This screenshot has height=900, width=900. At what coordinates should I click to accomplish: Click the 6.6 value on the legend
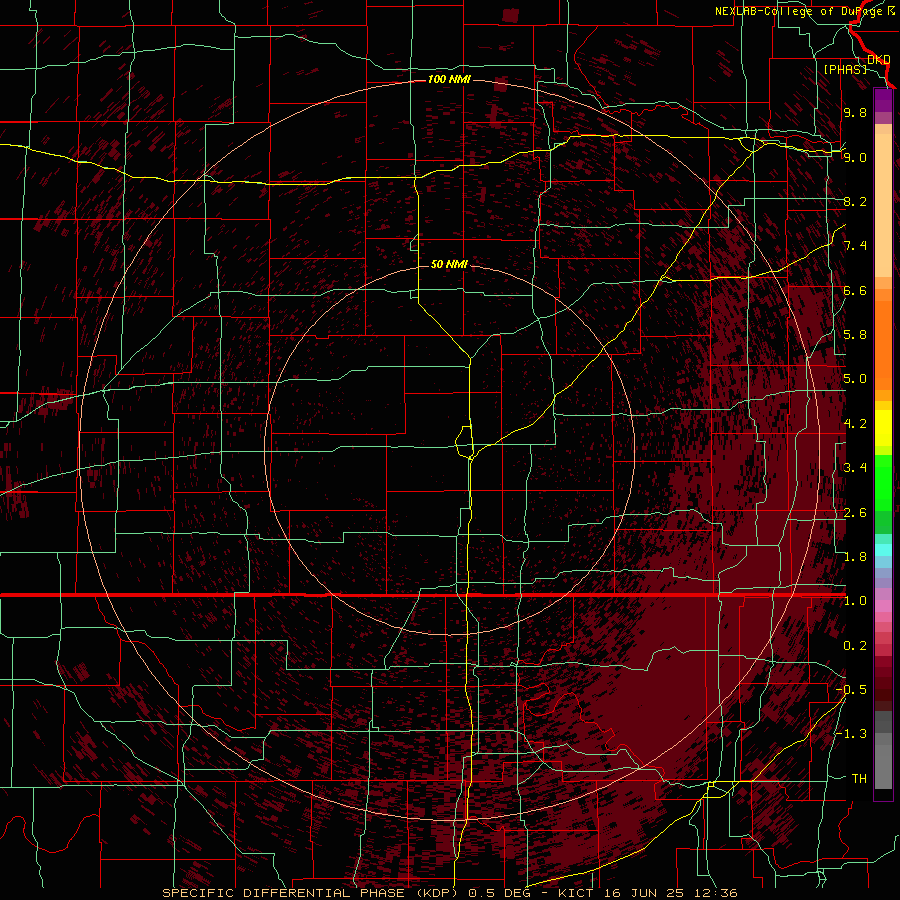(855, 290)
